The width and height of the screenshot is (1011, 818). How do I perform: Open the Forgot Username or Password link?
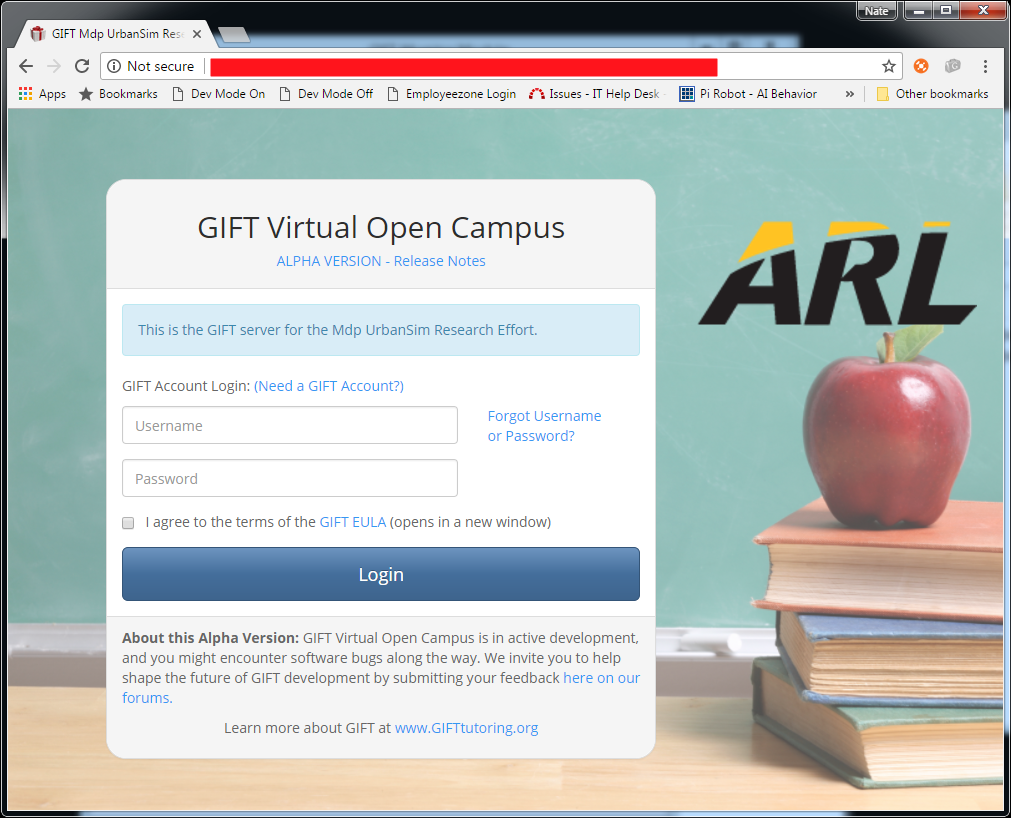544,426
